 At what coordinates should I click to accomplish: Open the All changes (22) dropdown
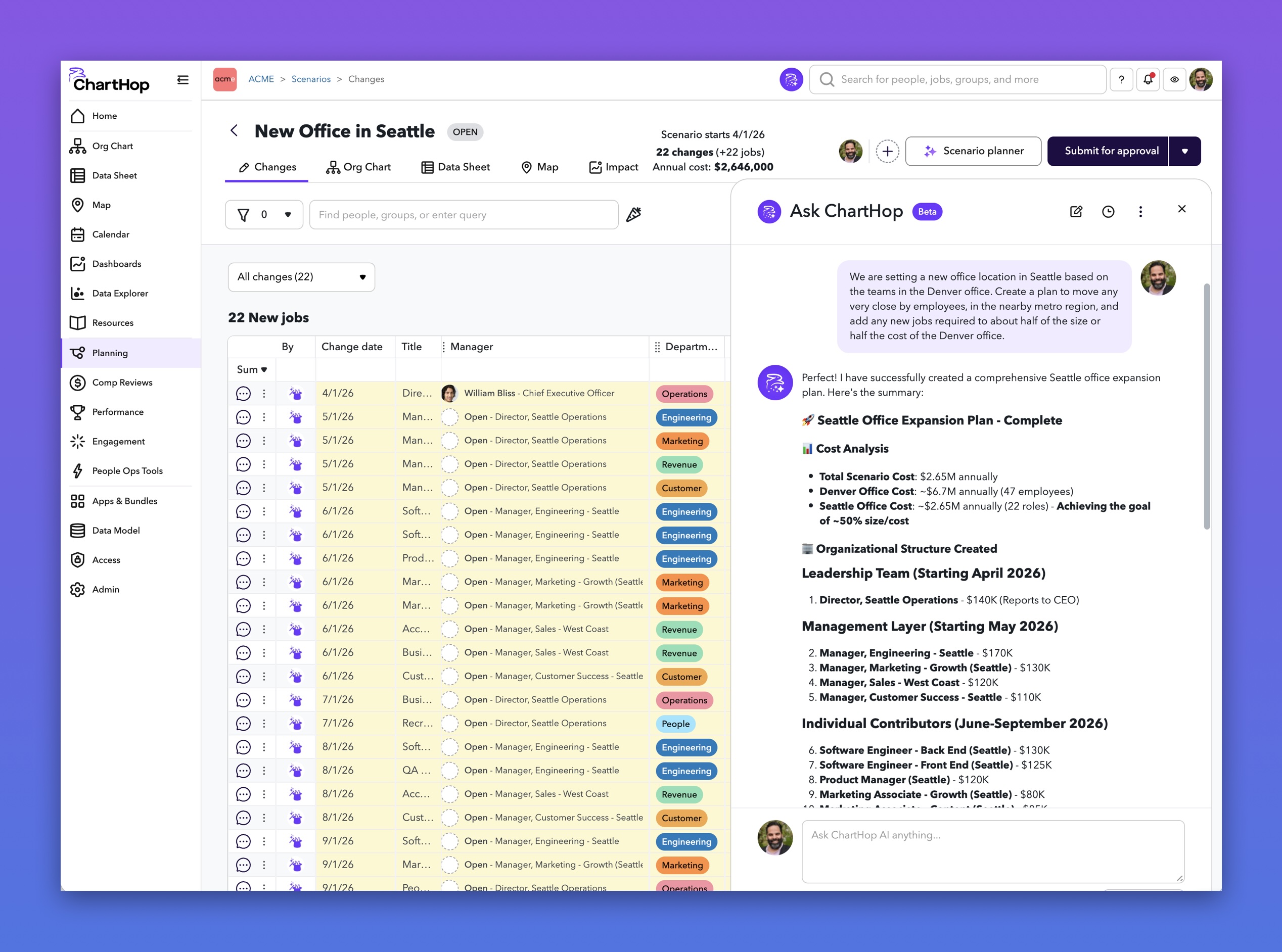[x=301, y=277]
